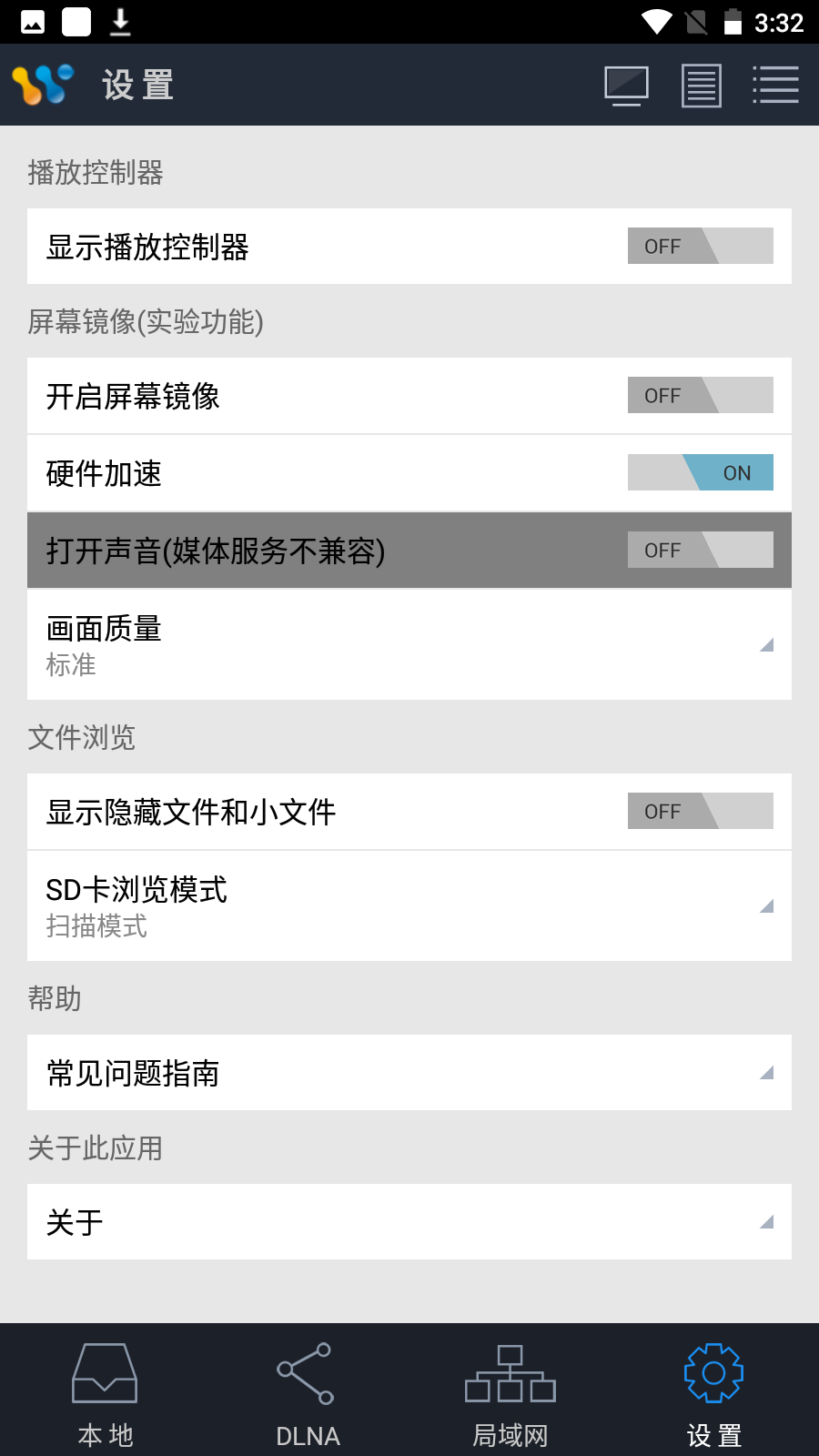Disable the 硬件加速 toggle
The width and height of the screenshot is (819, 1456).
click(x=700, y=472)
